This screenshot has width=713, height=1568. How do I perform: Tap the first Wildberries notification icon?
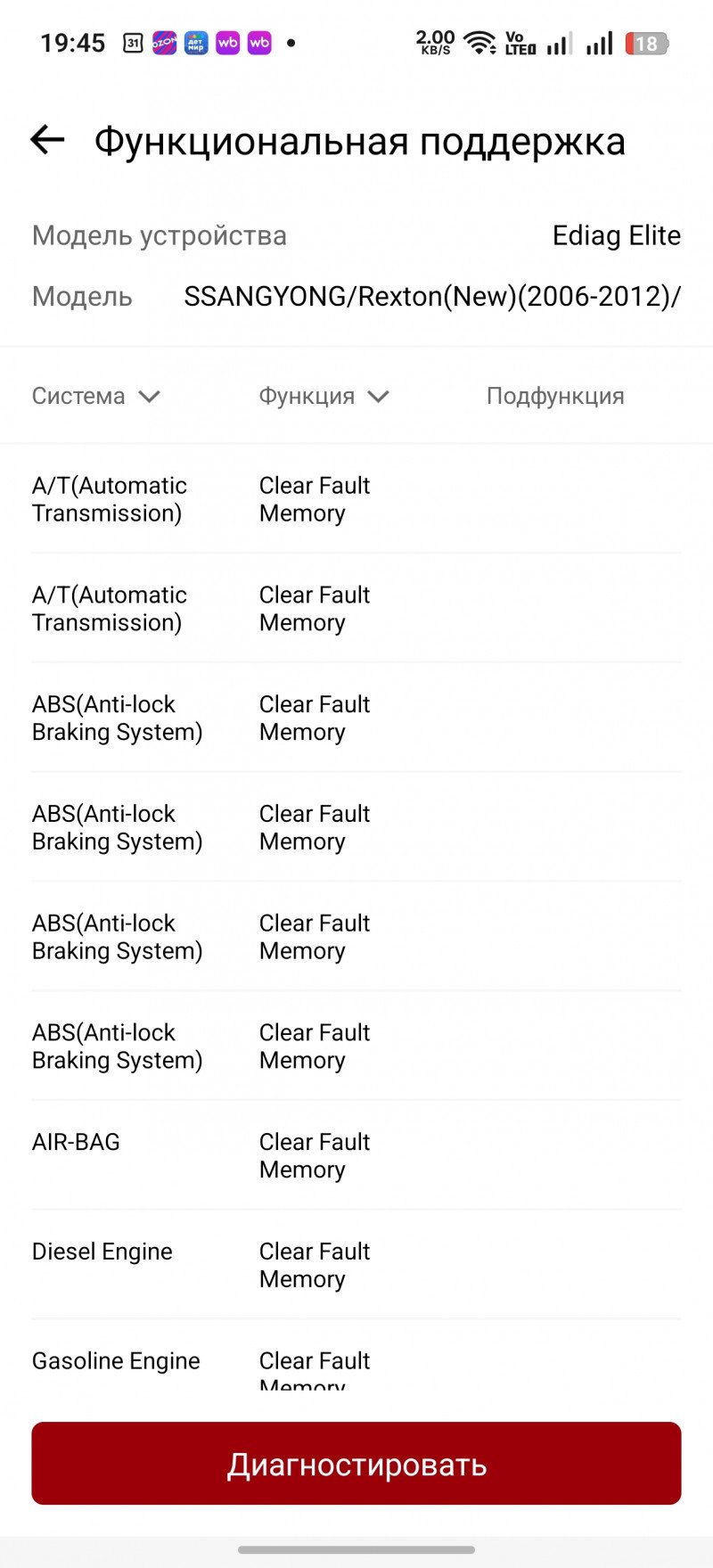click(228, 43)
